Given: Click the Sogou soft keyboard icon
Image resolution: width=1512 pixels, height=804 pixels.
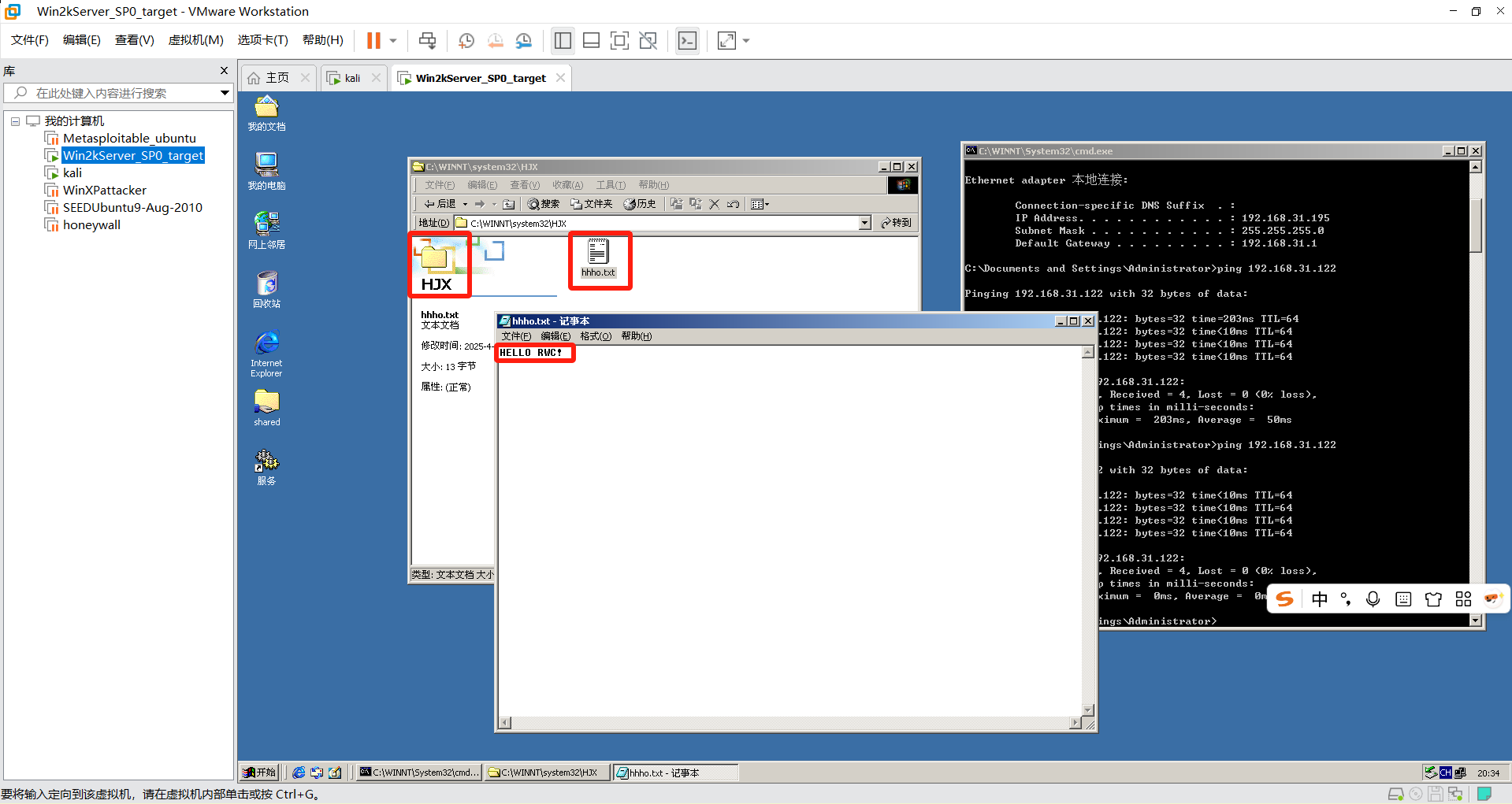Looking at the screenshot, I should pos(1403,599).
